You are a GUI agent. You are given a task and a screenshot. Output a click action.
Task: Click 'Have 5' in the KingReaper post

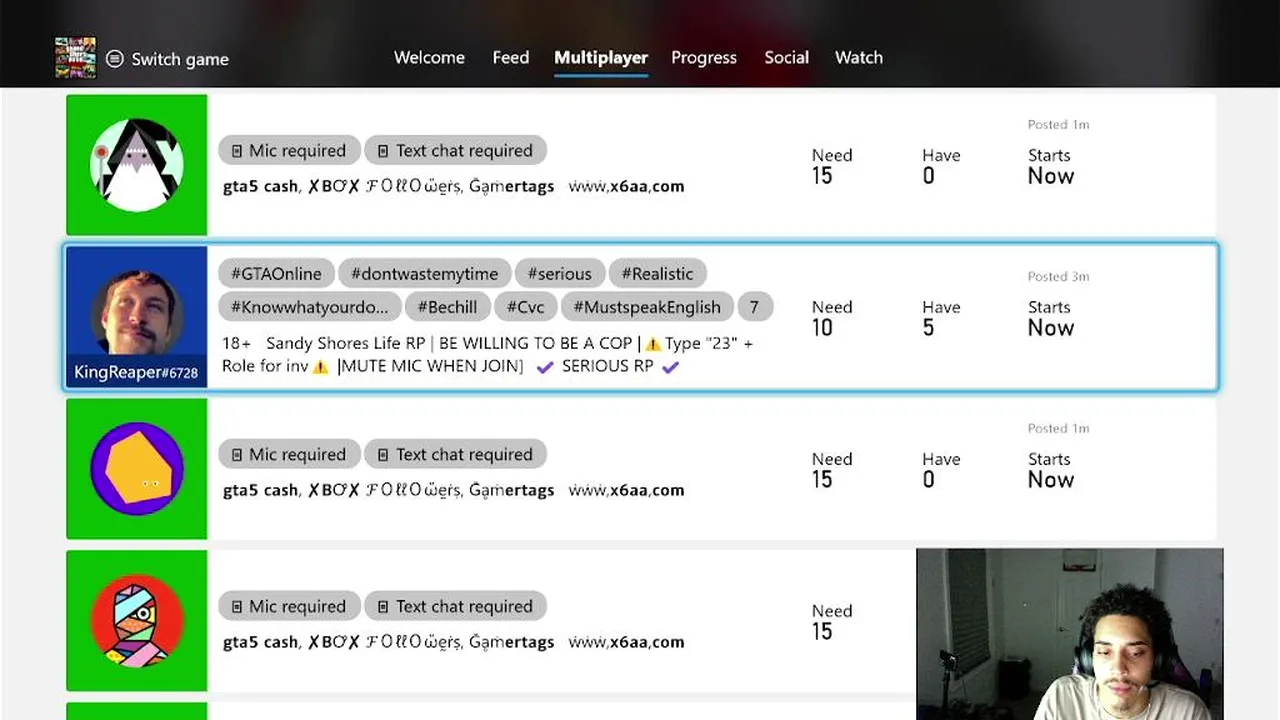coord(941,318)
